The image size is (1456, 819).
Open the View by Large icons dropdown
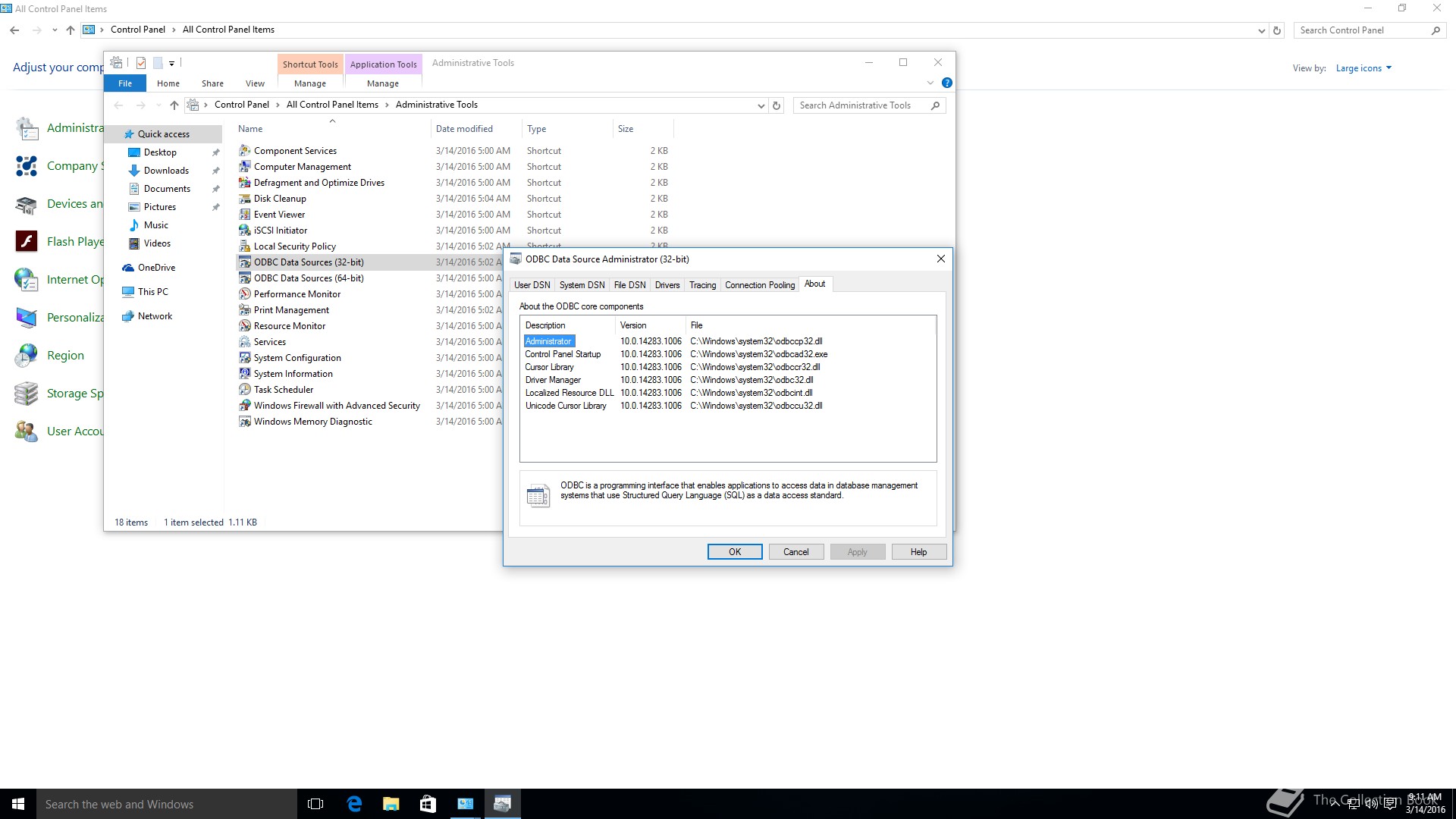(1363, 68)
